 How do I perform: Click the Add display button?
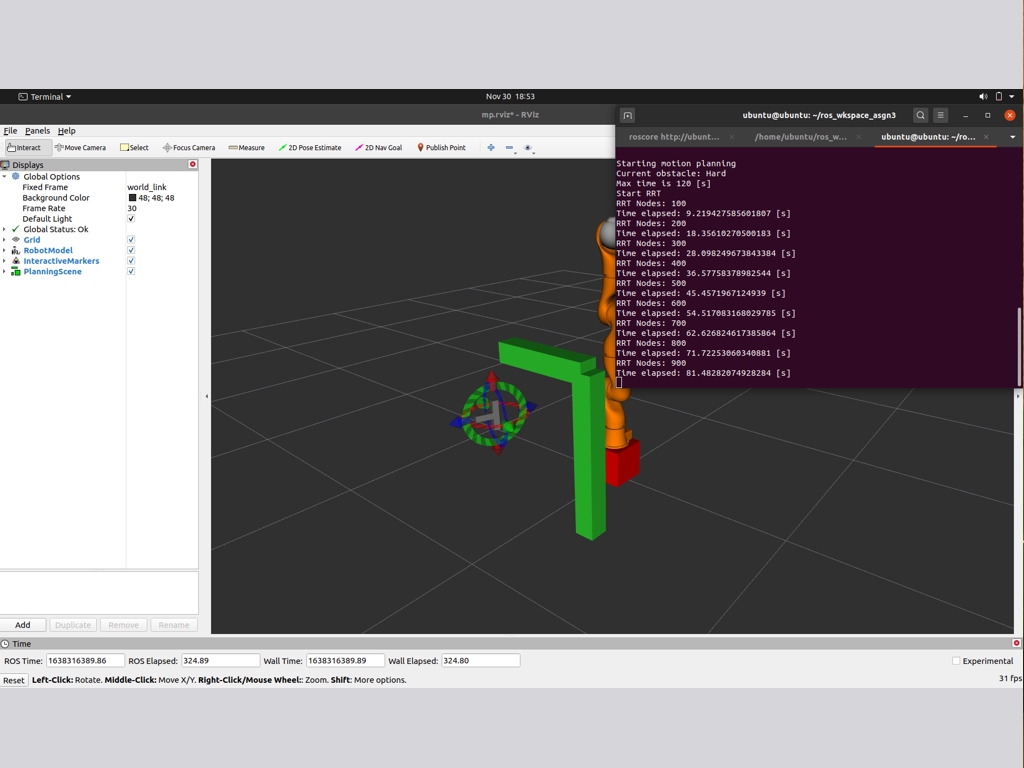click(22, 625)
